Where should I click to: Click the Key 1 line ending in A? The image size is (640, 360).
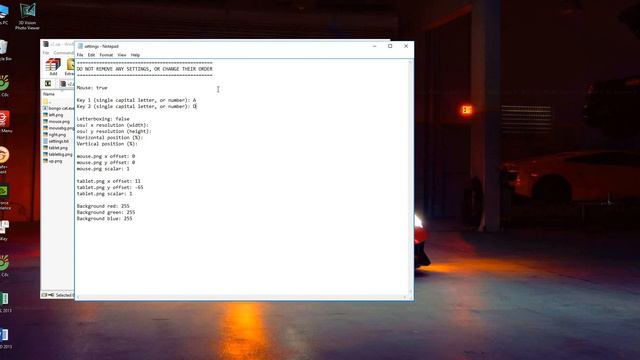coord(136,100)
